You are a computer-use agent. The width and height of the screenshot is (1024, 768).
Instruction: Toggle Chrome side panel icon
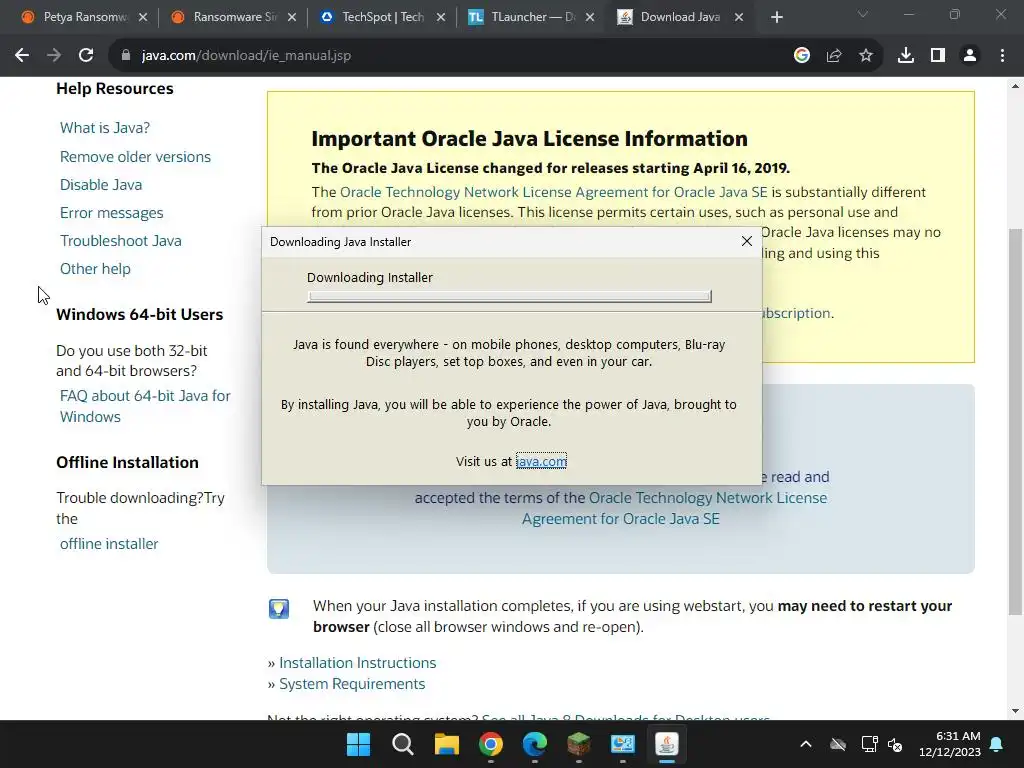coord(938,56)
